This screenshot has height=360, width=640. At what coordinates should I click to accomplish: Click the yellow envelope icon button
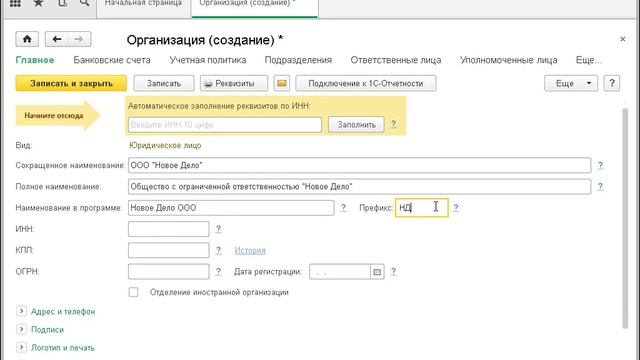coord(282,83)
